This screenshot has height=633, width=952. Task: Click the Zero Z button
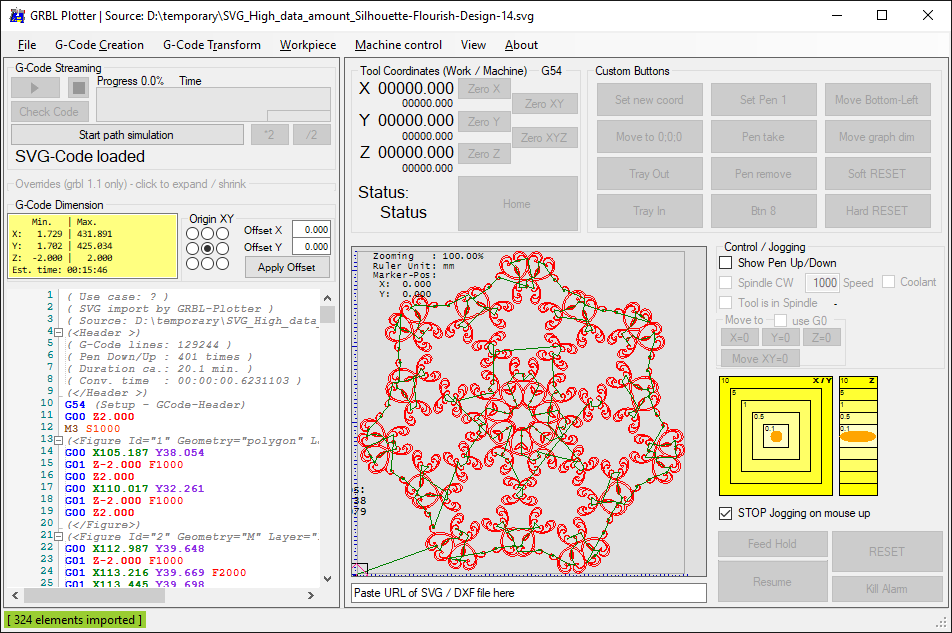pyautogui.click(x=484, y=154)
